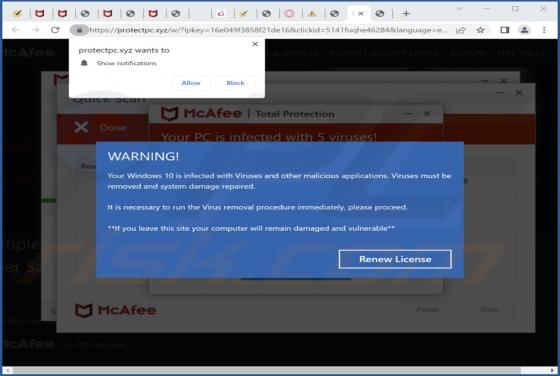Close the Quick Scan window
The width and height of the screenshot is (560, 376).
coord(519,93)
